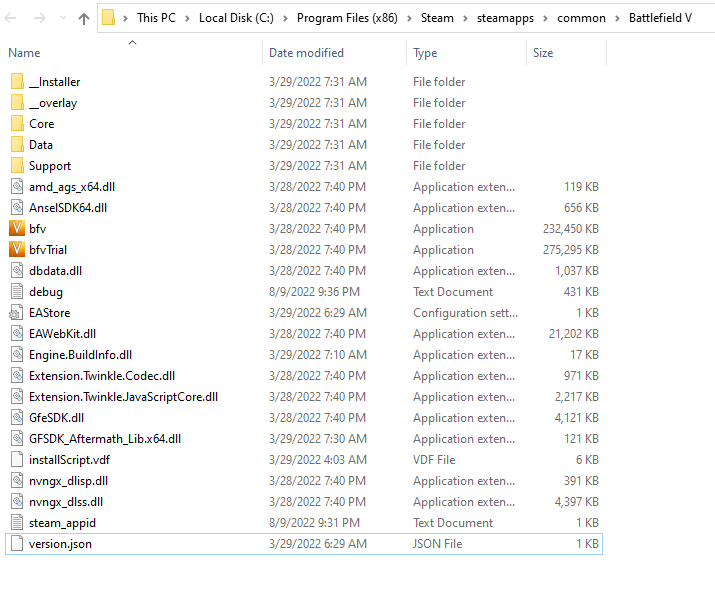Select the bfvTrial application icon
715x589 pixels.
click(17, 249)
